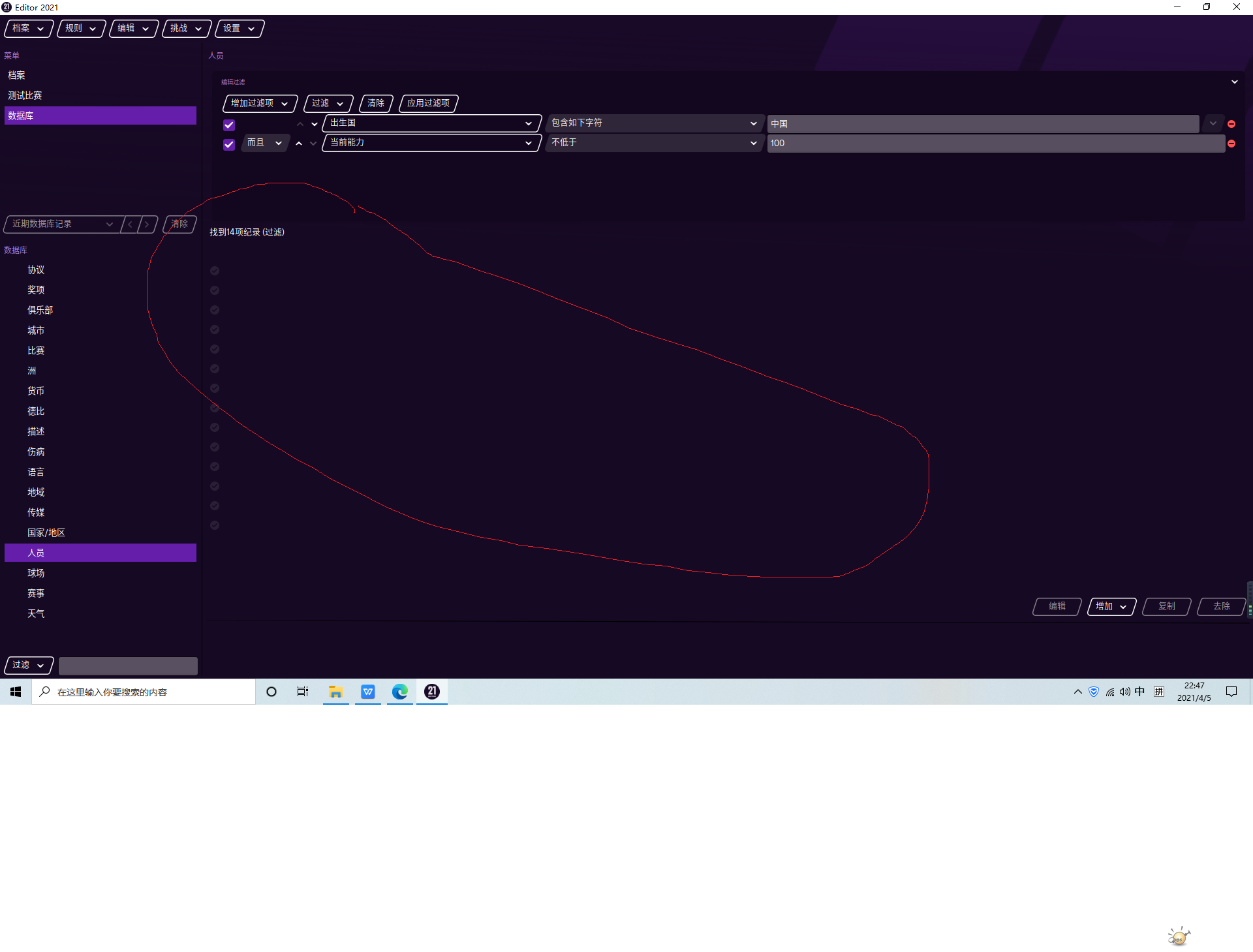
Task: Open the WPS Writer taskbar icon
Action: coord(368,692)
